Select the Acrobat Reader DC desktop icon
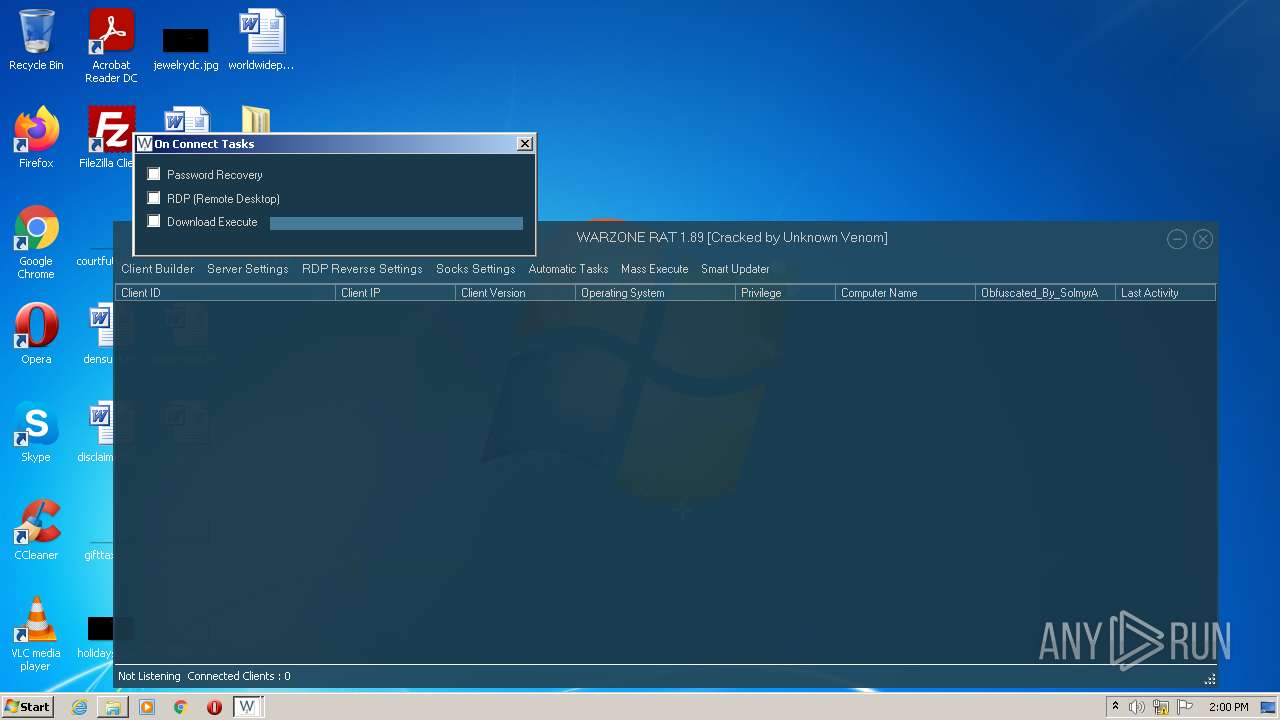This screenshot has height=720, width=1280. click(111, 46)
